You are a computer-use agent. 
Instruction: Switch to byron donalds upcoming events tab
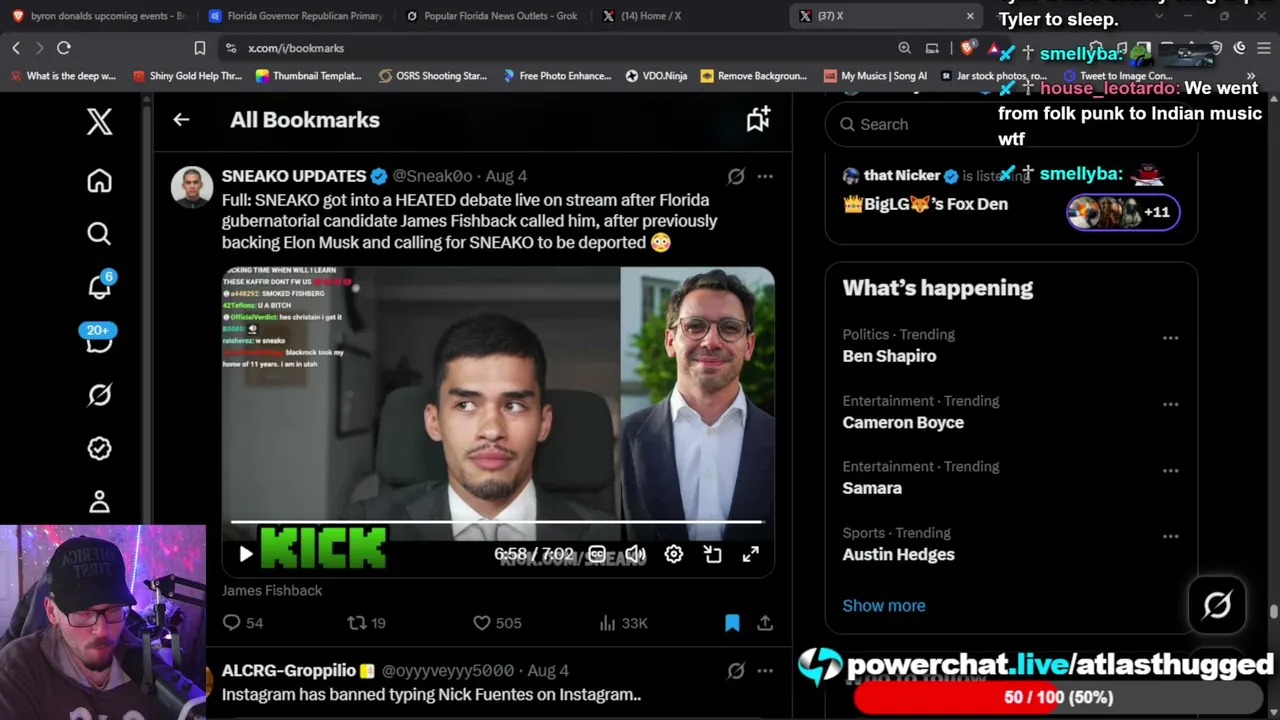coord(98,16)
